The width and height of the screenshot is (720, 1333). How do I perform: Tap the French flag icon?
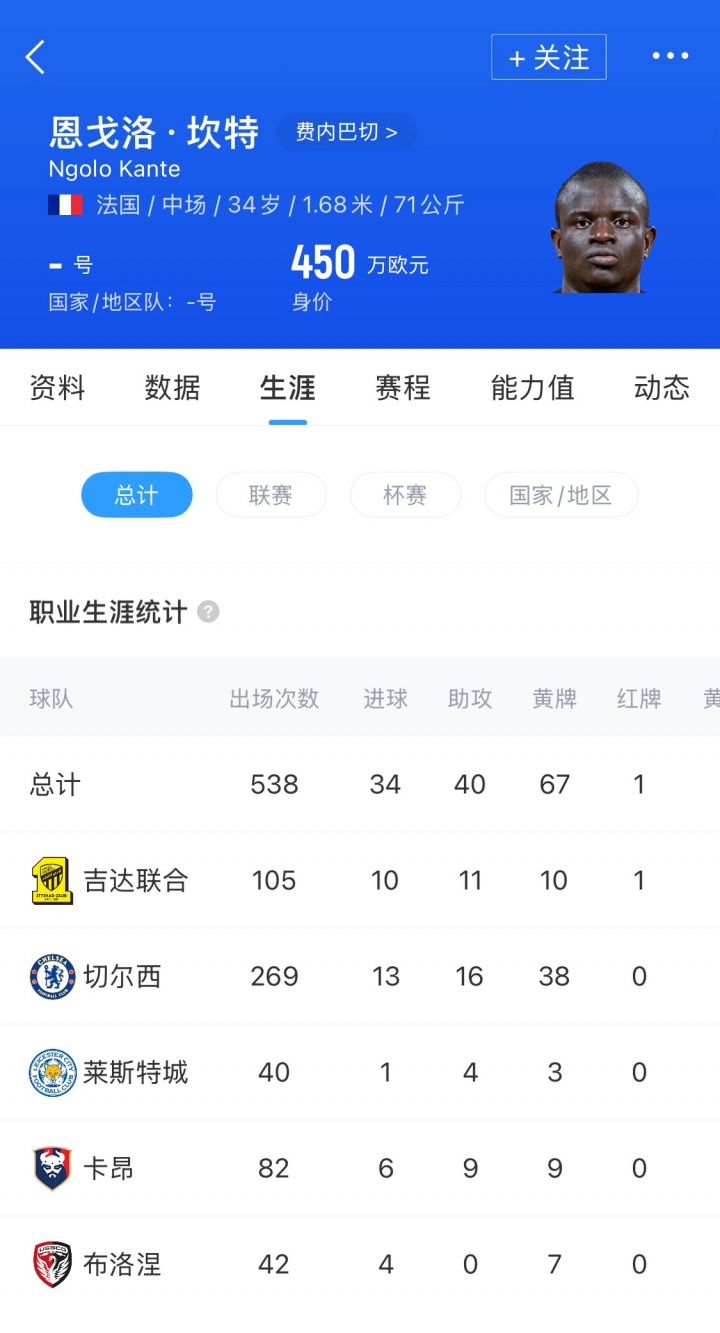[x=66, y=205]
